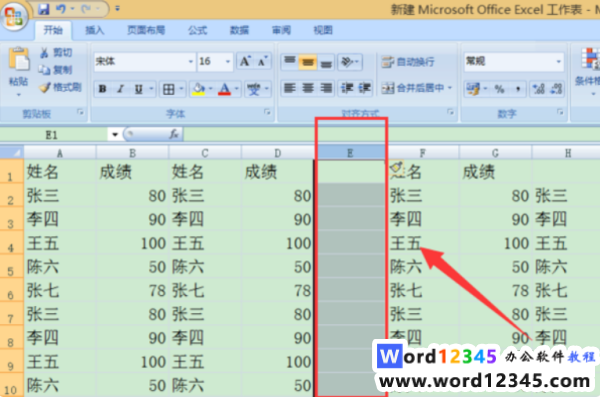Apply accounting number format icon
The width and height of the screenshot is (600, 397).
pos(473,89)
